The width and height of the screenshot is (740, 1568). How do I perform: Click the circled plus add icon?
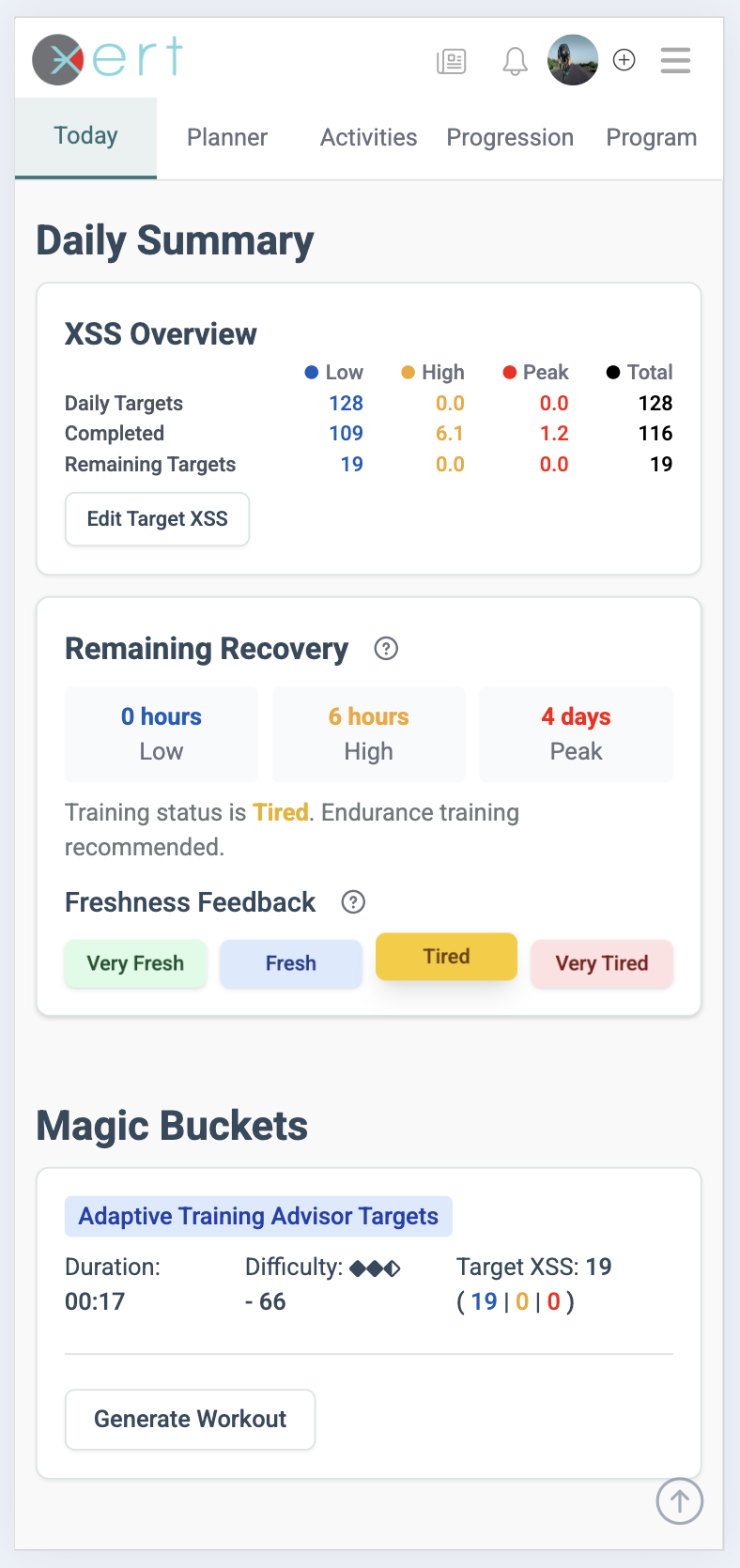tap(624, 60)
